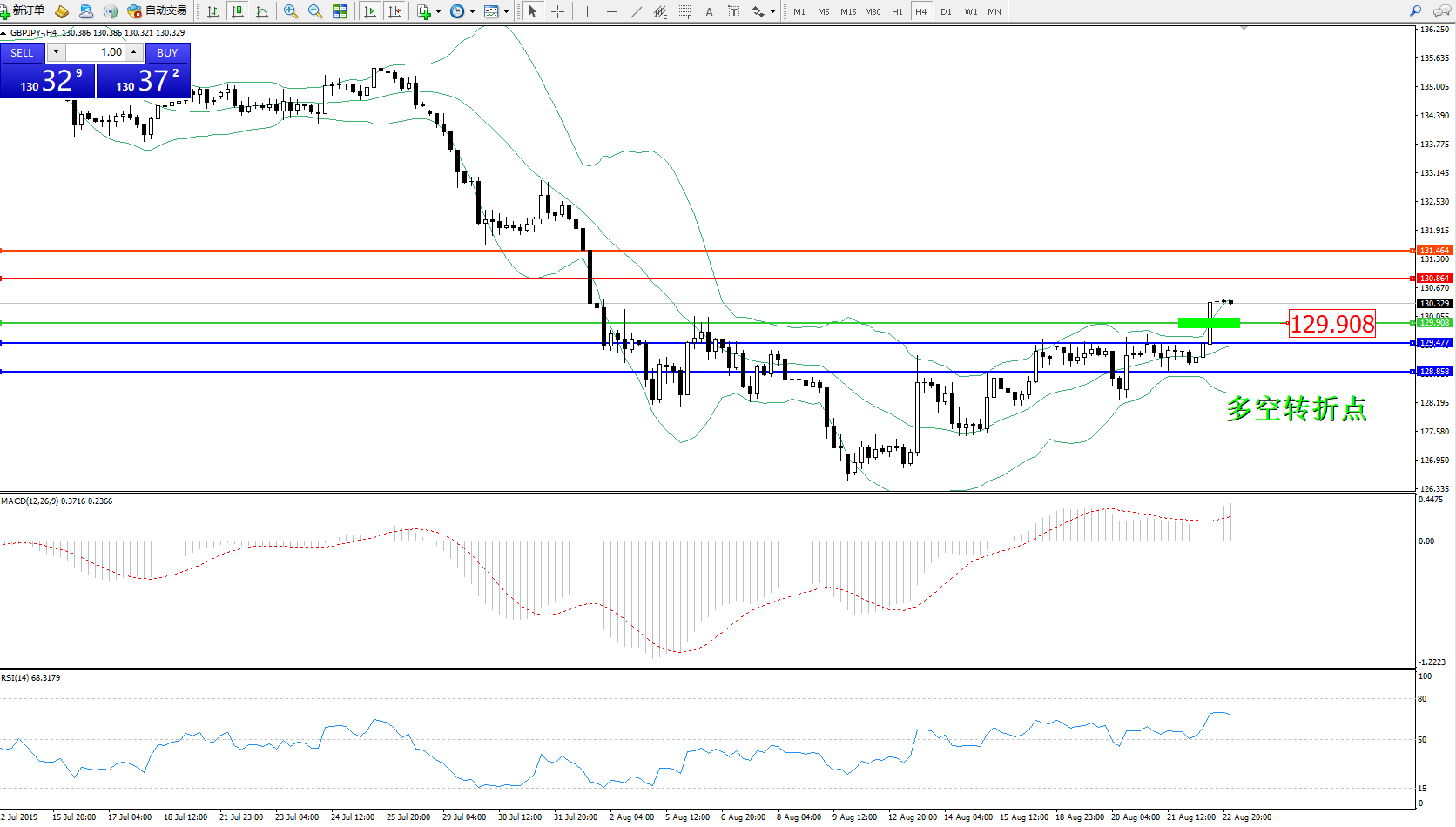Select the trendline drawing tool

[637, 11]
